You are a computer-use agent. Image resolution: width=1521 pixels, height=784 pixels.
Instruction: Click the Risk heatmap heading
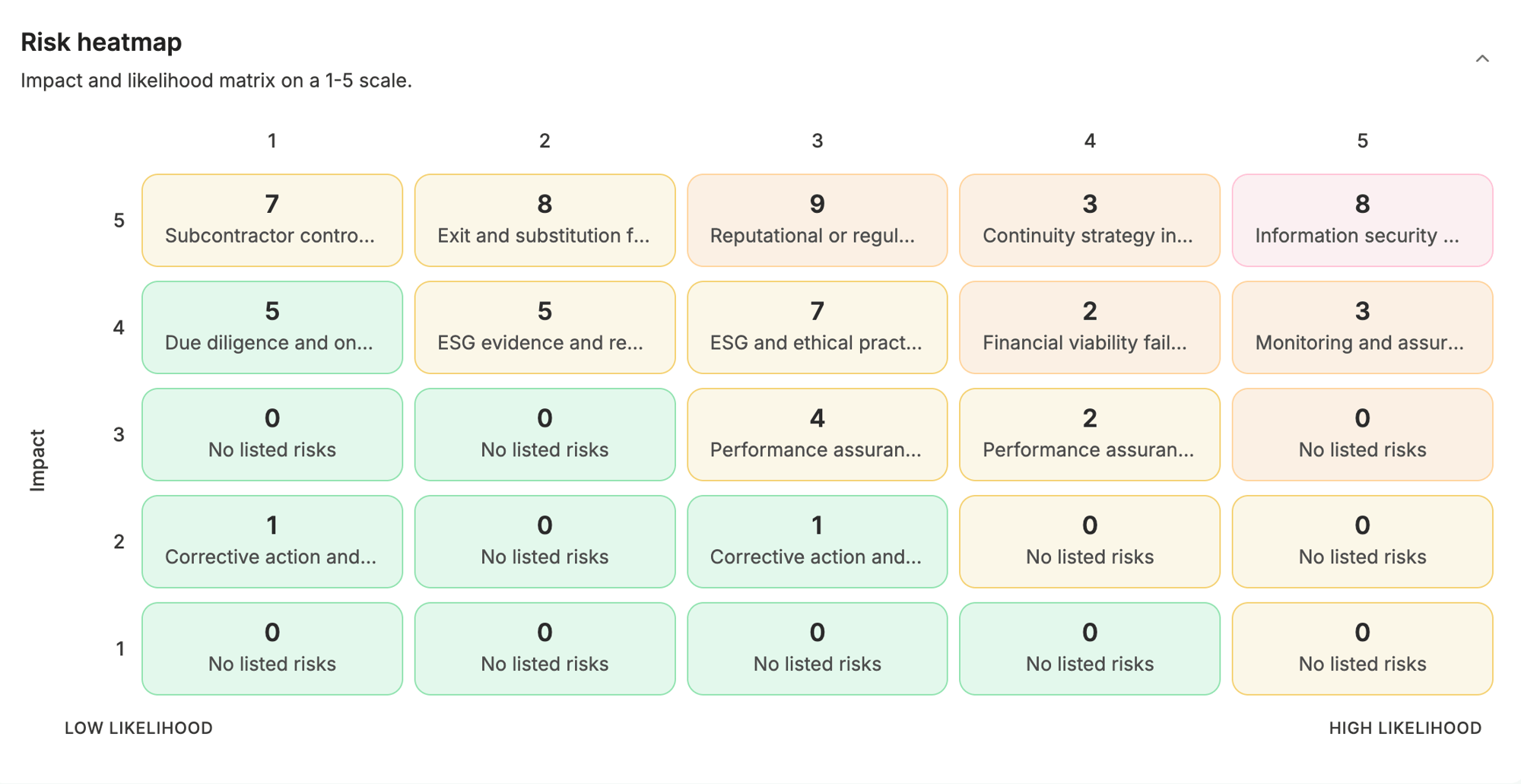coord(101,42)
